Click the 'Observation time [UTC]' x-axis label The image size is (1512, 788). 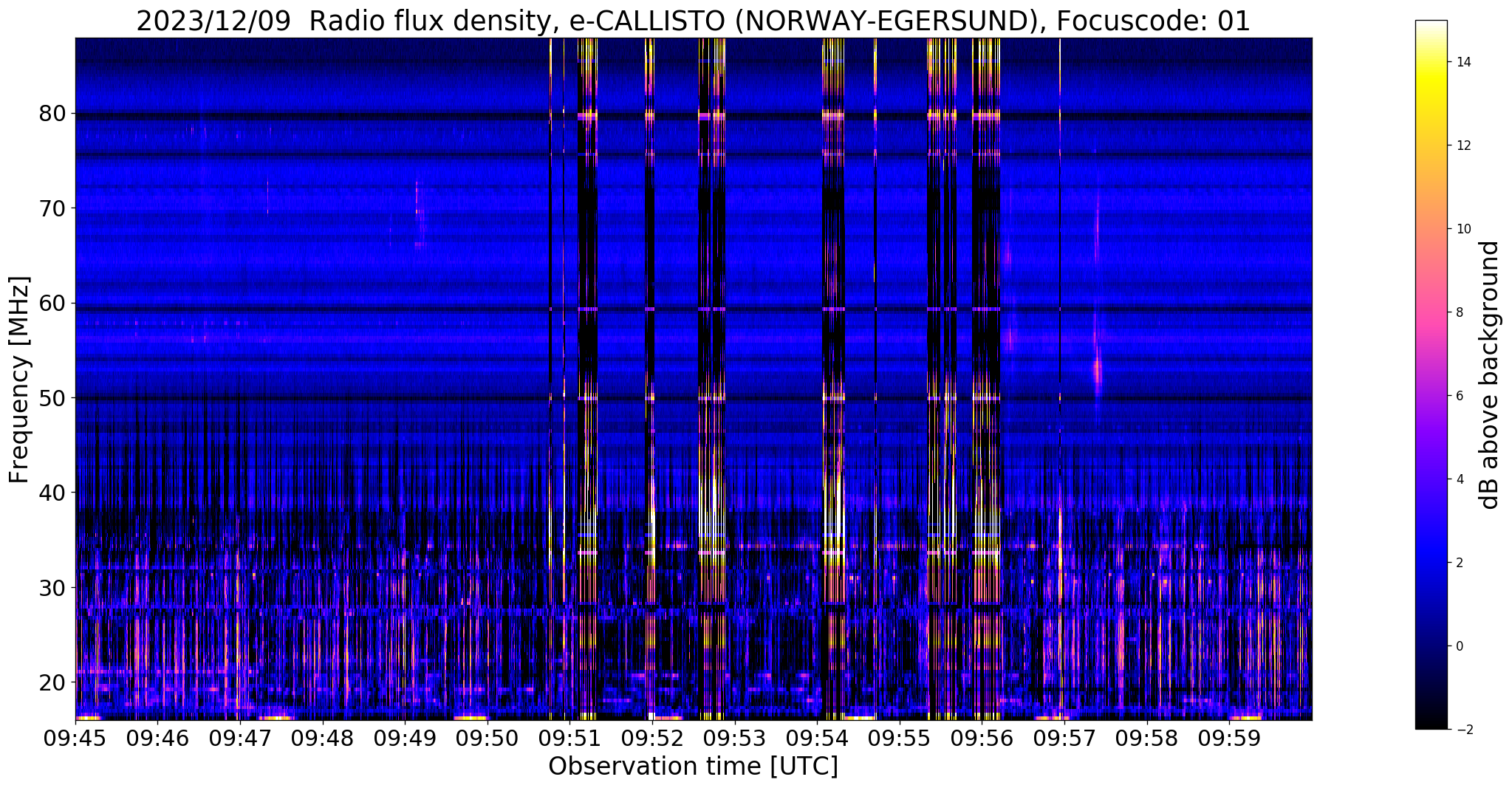693,767
